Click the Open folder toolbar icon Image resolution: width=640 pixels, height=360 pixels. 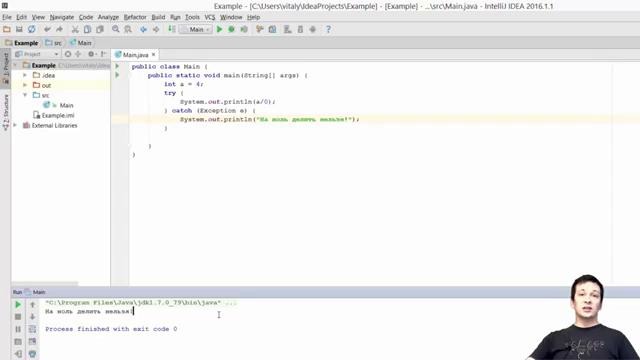click(7, 29)
